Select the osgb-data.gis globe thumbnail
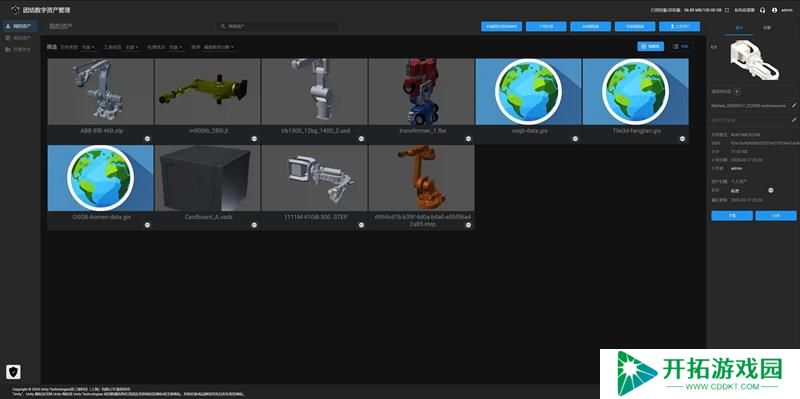Image resolution: width=800 pixels, height=399 pixels. pos(528,92)
